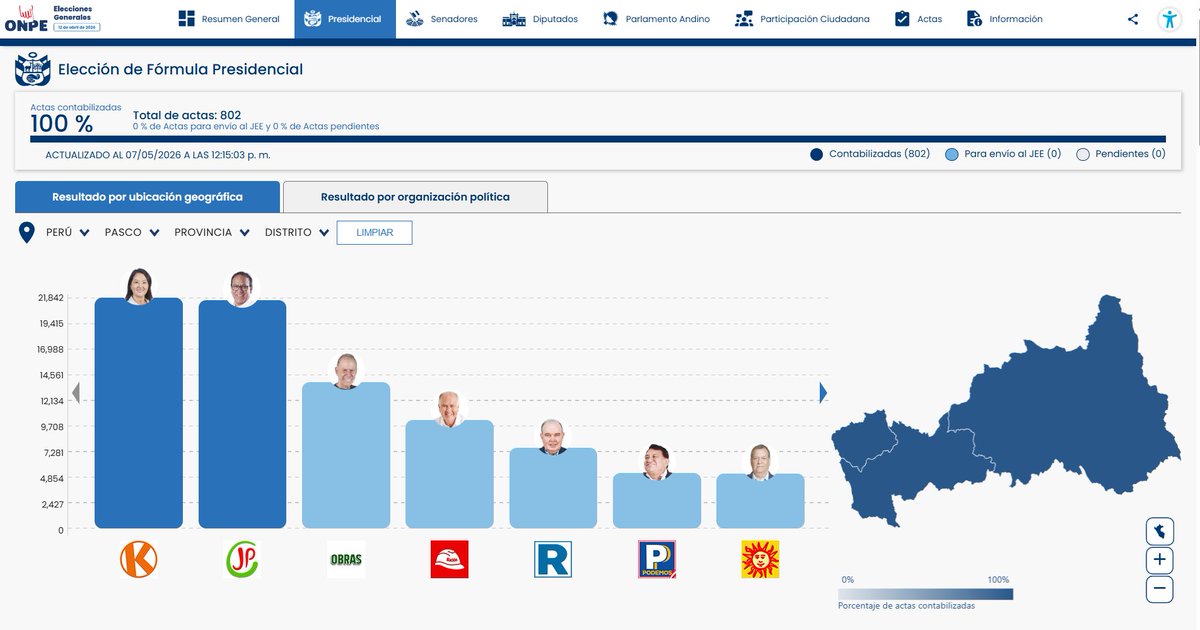Click the actas contabilizadas progress bar
This screenshot has width=1200, height=630.
point(598,139)
